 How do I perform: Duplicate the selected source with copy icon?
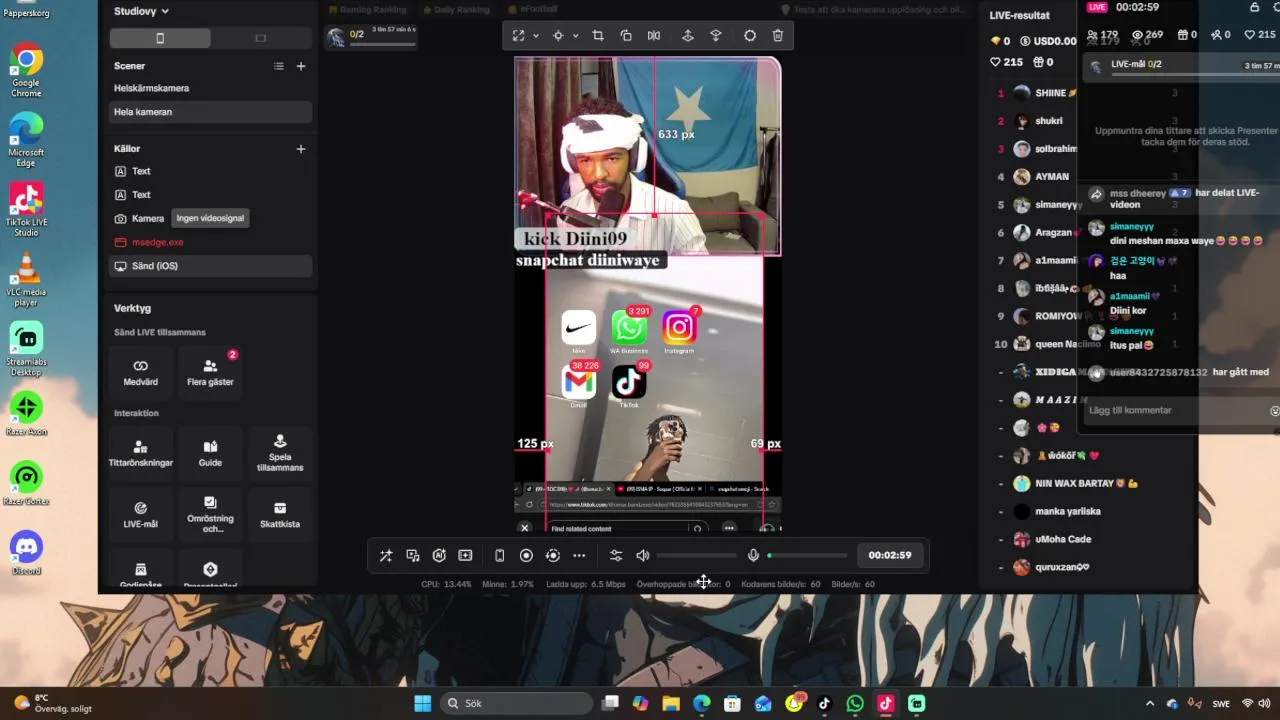tap(626, 35)
